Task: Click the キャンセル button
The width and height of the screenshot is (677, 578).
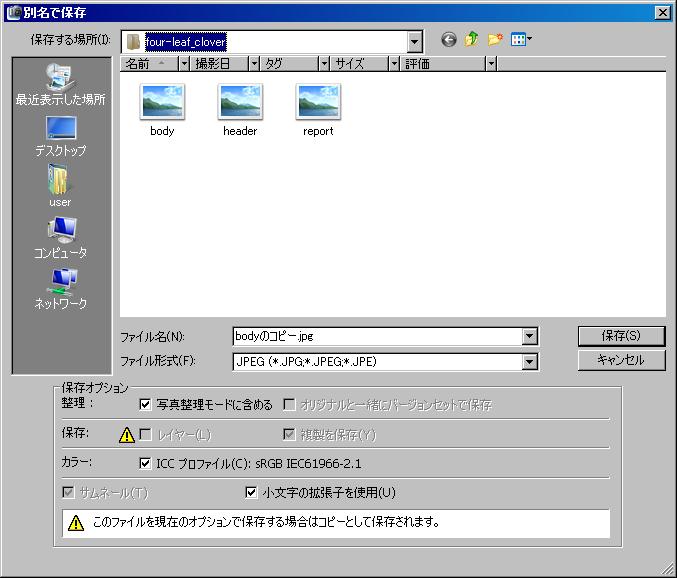Action: pos(620,360)
